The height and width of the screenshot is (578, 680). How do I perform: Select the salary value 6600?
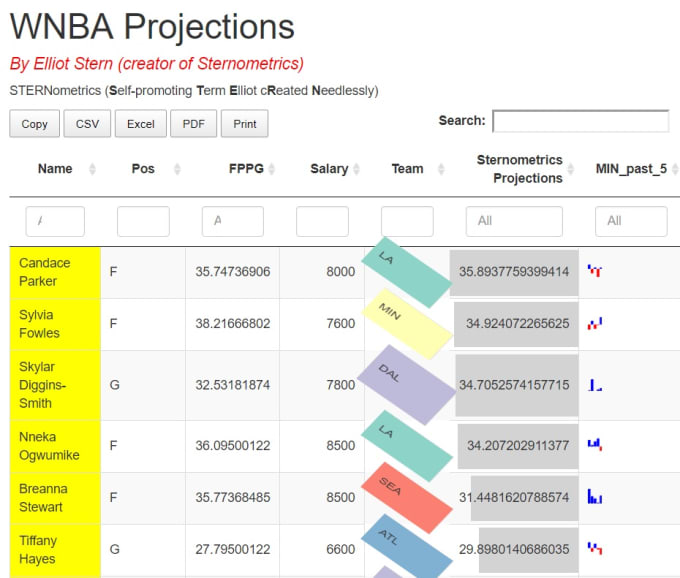340,549
